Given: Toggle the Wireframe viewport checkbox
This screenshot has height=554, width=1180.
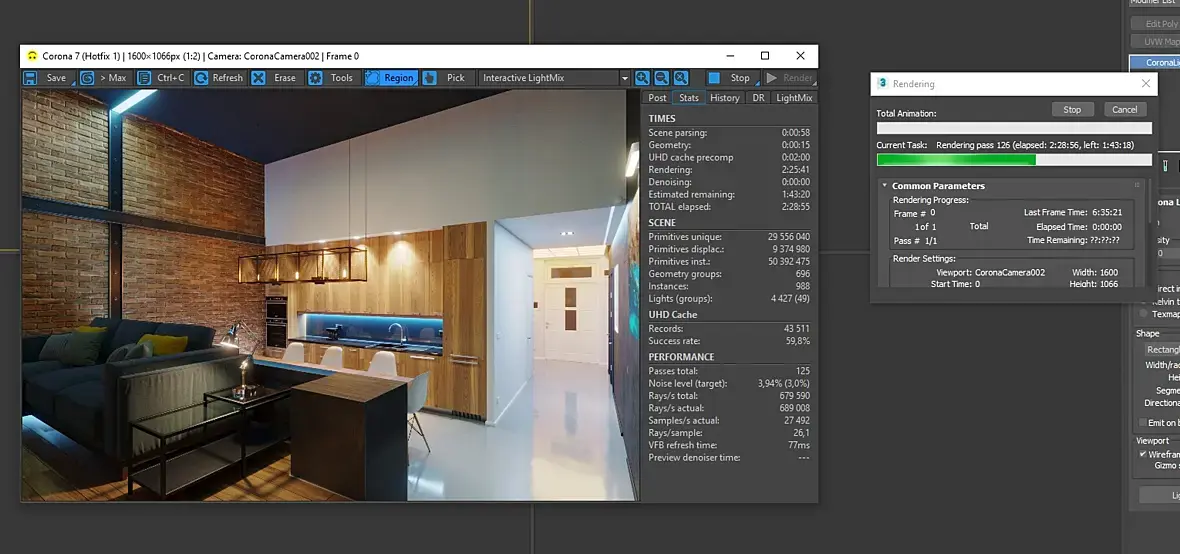Looking at the screenshot, I should point(1143,455).
